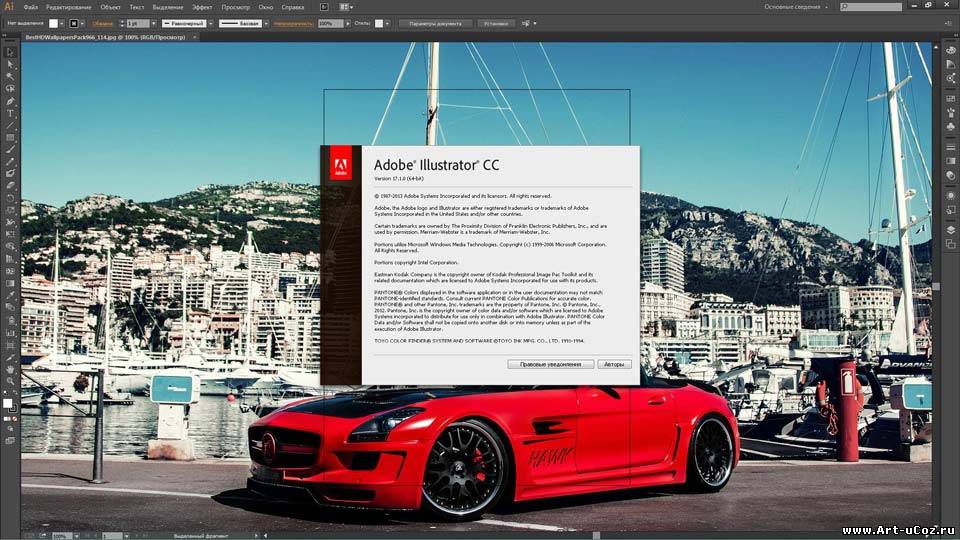Viewport: 960px width, 540px height.
Task: Click the fill color swatch in control bar
Action: click(x=54, y=23)
